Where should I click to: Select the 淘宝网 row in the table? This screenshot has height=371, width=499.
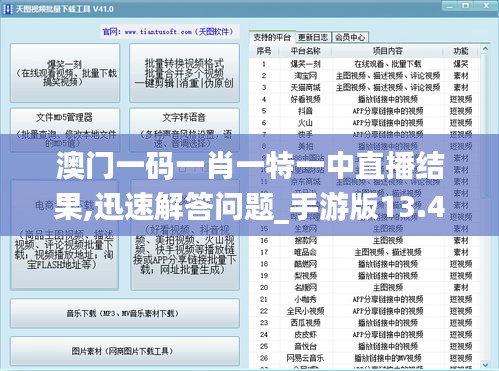tap(365, 75)
